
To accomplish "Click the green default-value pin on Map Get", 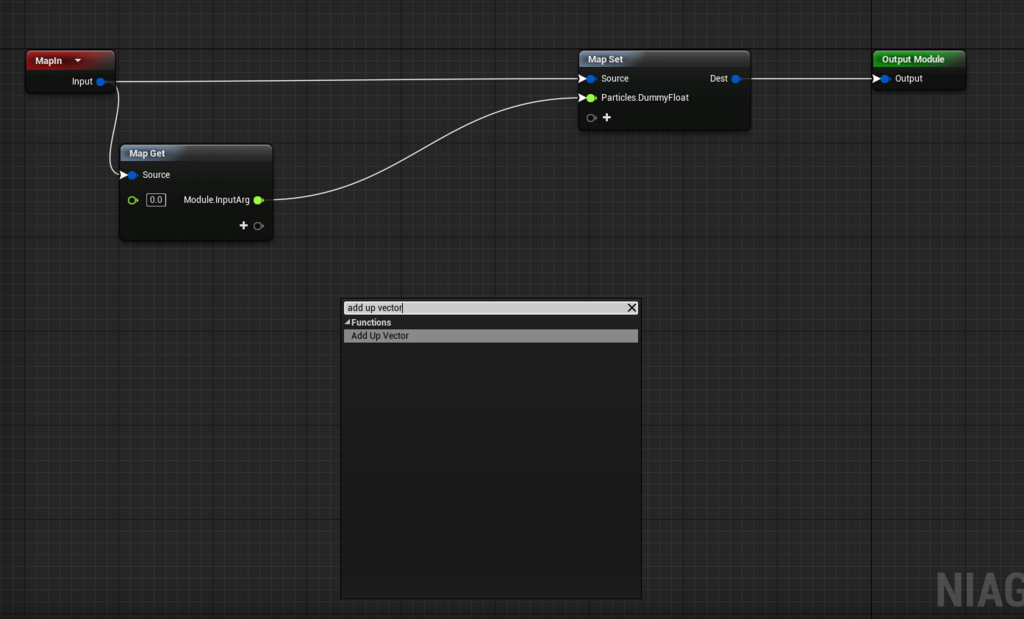I will 133,200.
